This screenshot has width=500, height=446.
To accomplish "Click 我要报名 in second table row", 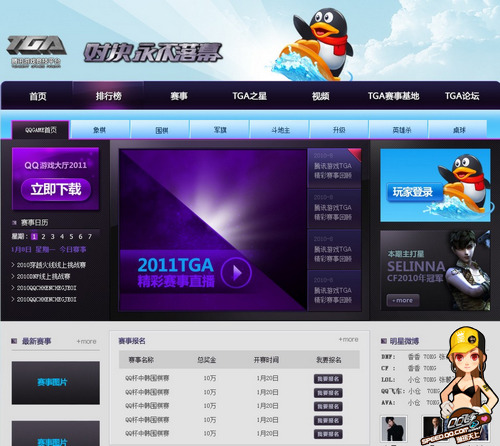I will point(328,393).
